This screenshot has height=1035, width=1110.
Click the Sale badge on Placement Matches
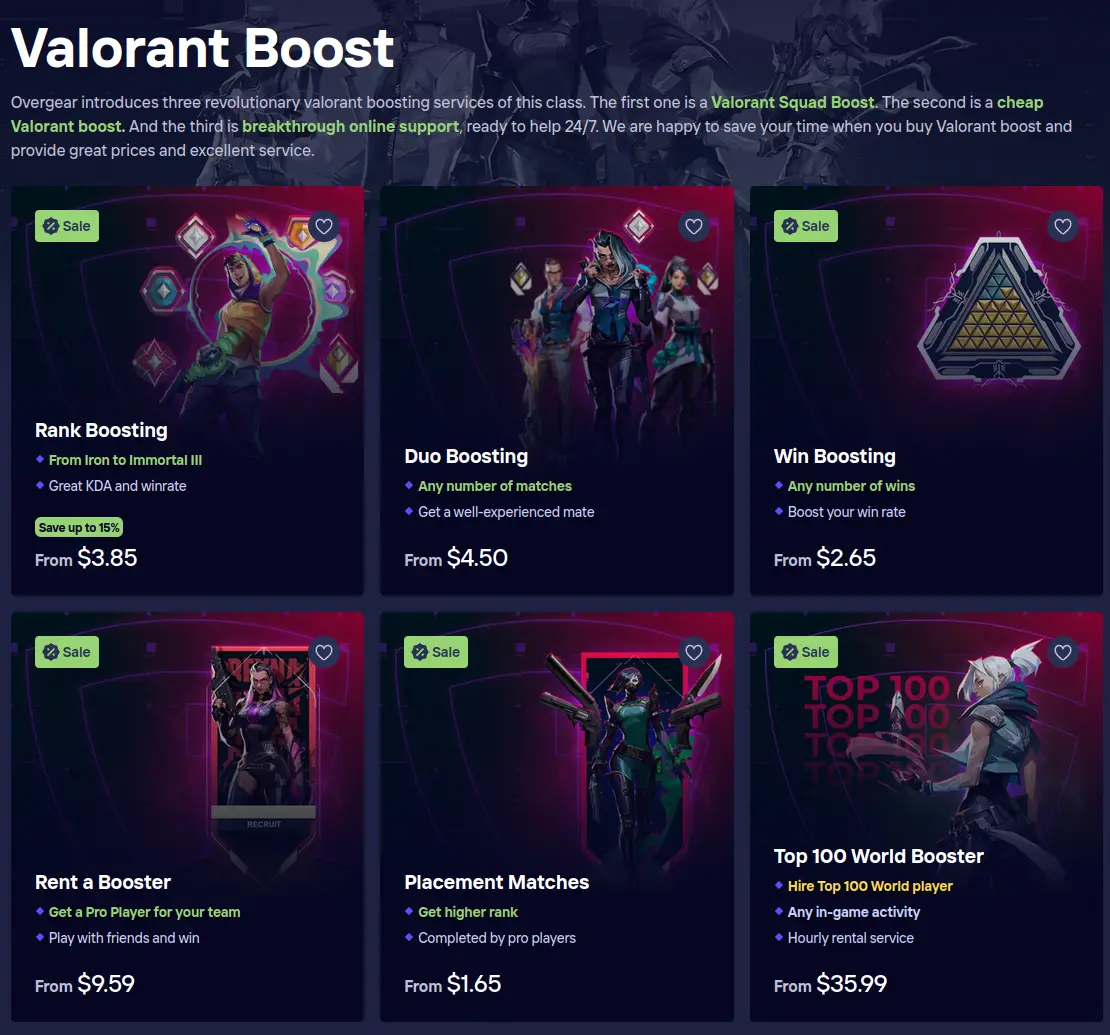click(x=436, y=652)
